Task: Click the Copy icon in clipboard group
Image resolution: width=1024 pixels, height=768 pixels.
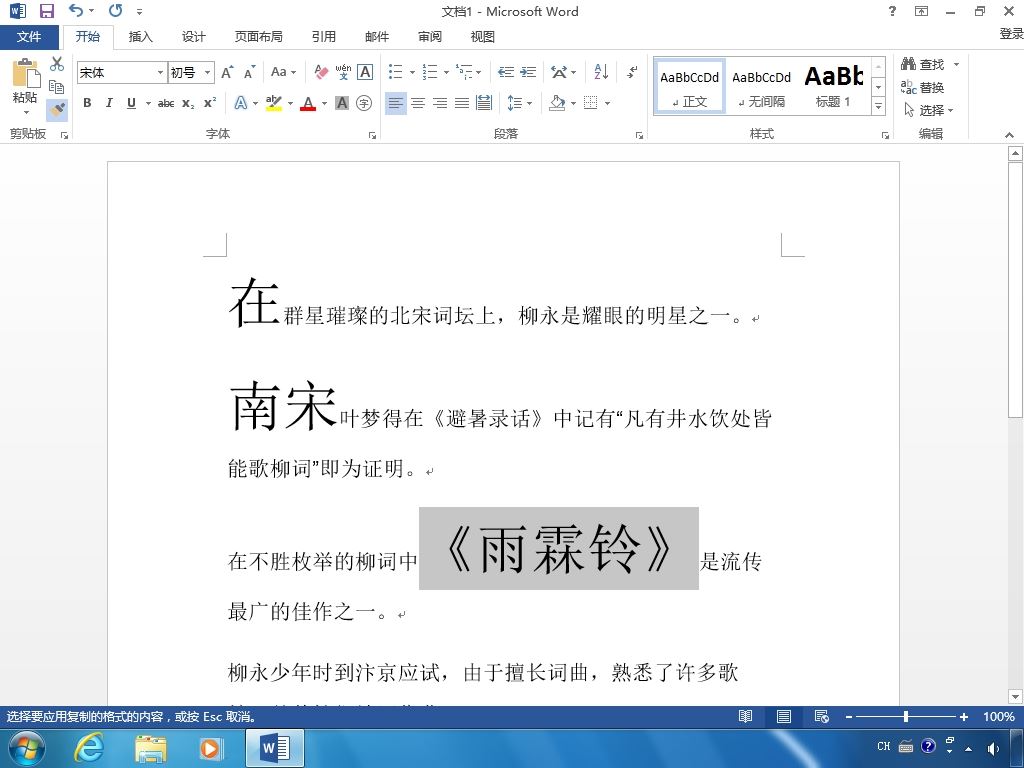Action: [x=57, y=86]
